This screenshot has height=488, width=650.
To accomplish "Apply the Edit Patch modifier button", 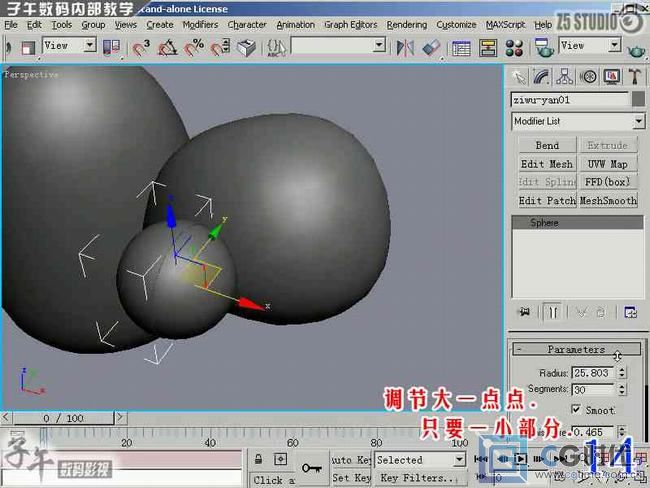I will [547, 201].
